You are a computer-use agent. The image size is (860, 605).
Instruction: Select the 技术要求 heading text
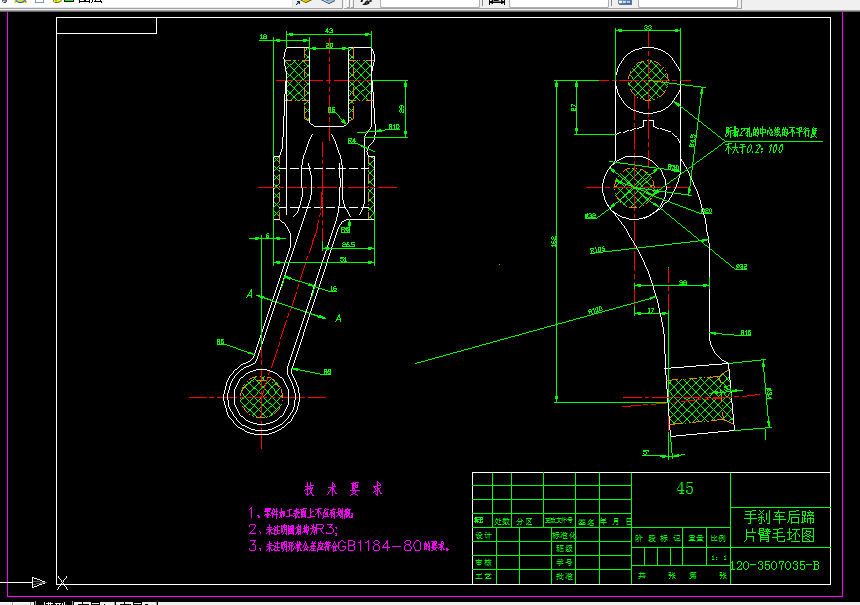click(x=344, y=489)
